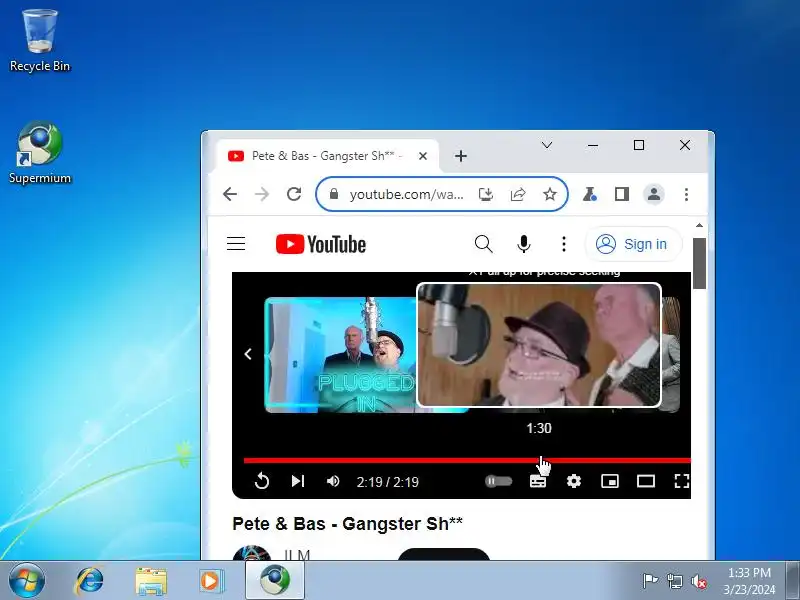Click the muted volume tray icon

tap(698, 581)
